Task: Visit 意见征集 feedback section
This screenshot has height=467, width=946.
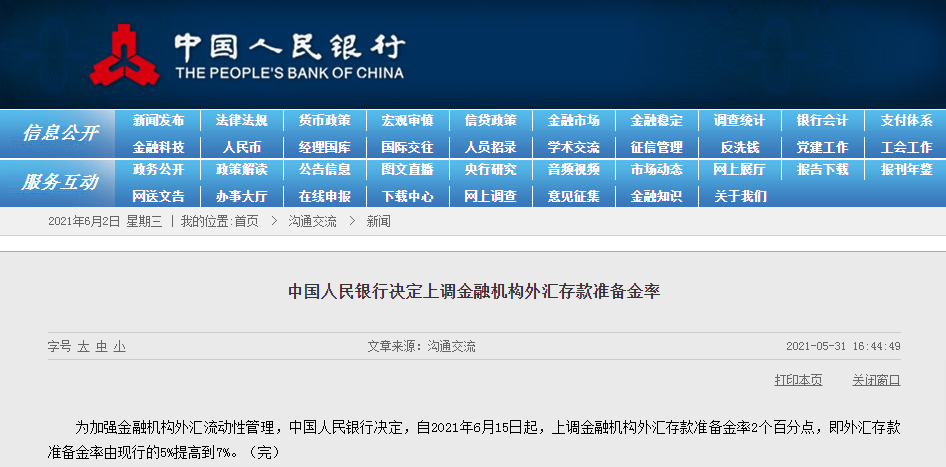Action: (x=574, y=196)
